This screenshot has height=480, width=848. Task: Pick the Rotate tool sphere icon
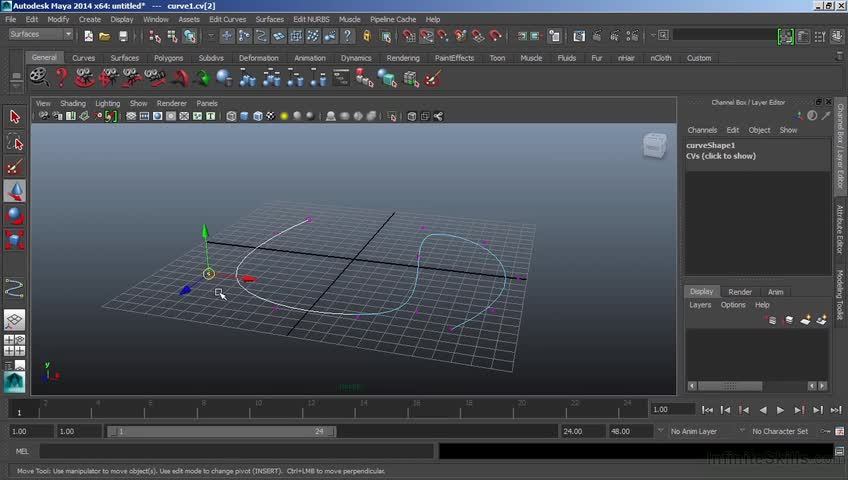14,215
